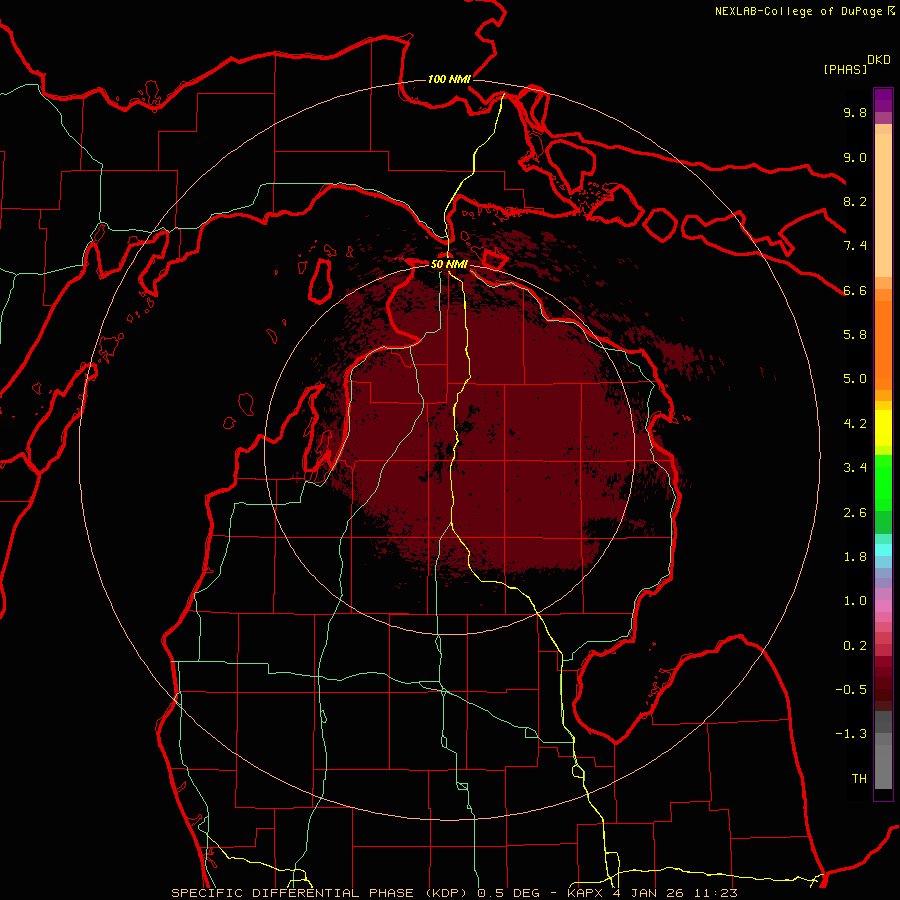Click the [PHAS] label above the legend
The height and width of the screenshot is (900, 900).
(x=845, y=70)
